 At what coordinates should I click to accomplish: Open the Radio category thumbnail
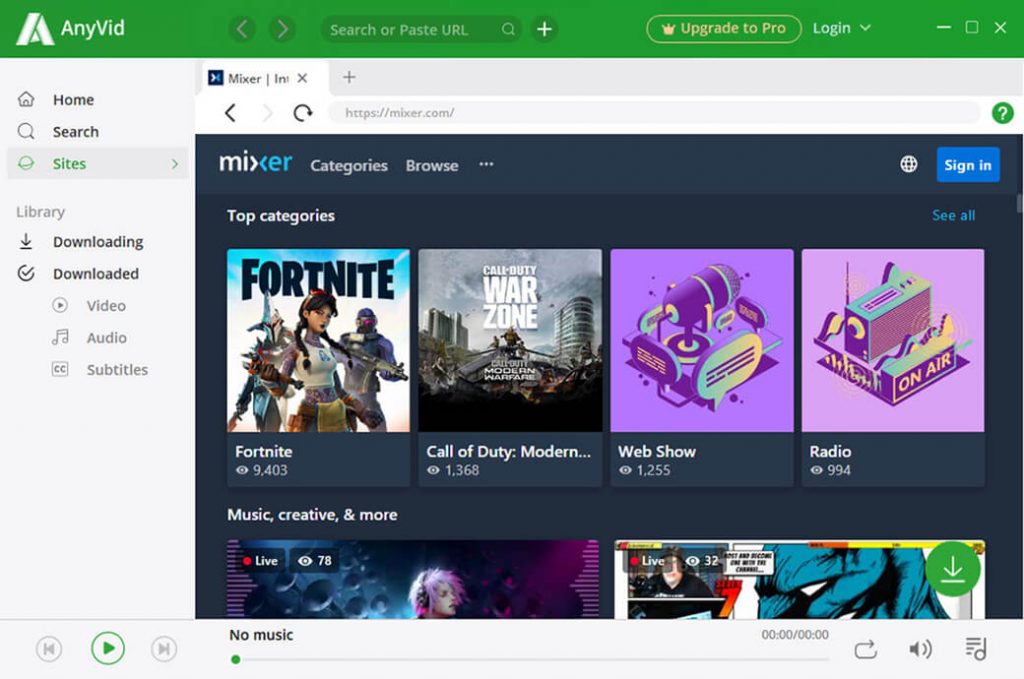(893, 340)
